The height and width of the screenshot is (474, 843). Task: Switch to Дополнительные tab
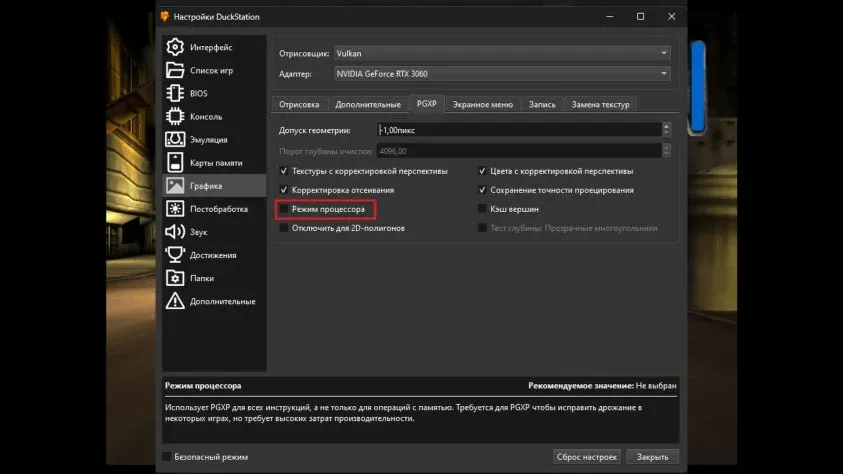pyautogui.click(x=368, y=104)
